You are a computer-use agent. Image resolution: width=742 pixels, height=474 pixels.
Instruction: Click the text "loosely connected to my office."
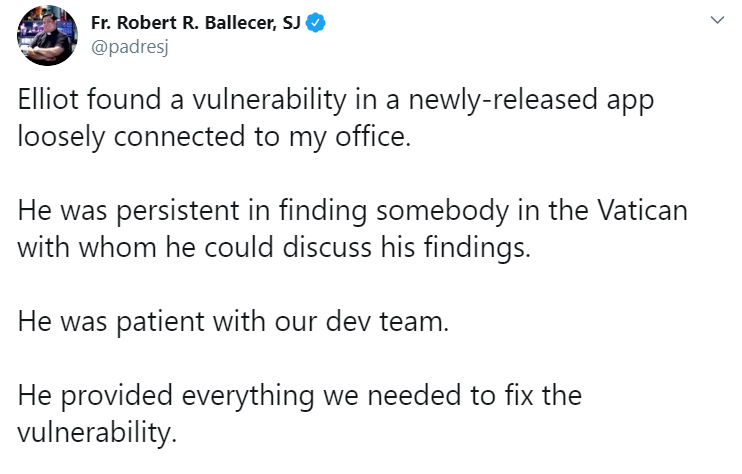214,137
